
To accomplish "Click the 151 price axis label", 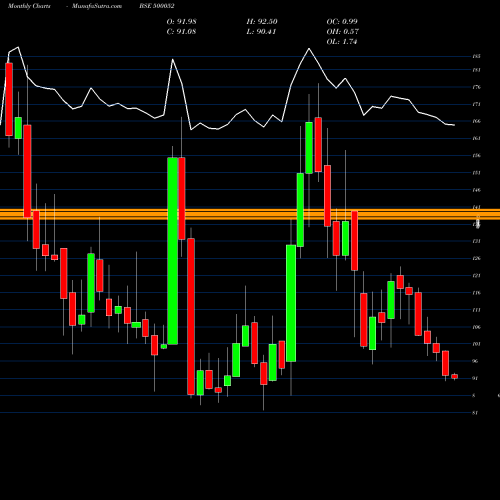I will click(x=476, y=173).
